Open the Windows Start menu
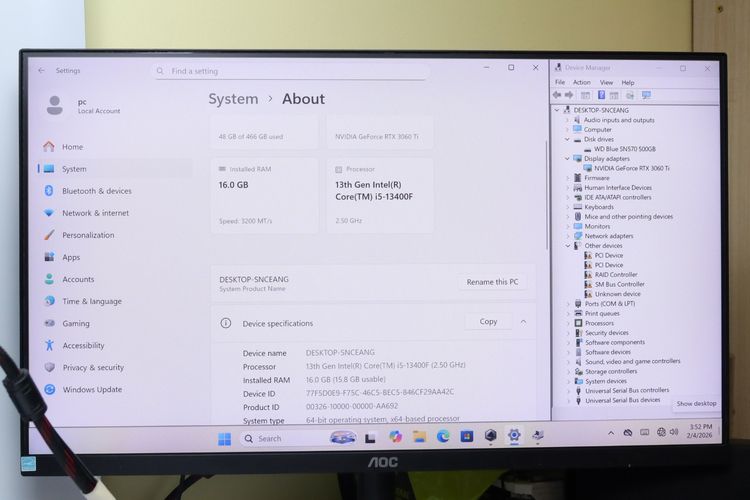This screenshot has height=500, width=750. tap(224, 439)
